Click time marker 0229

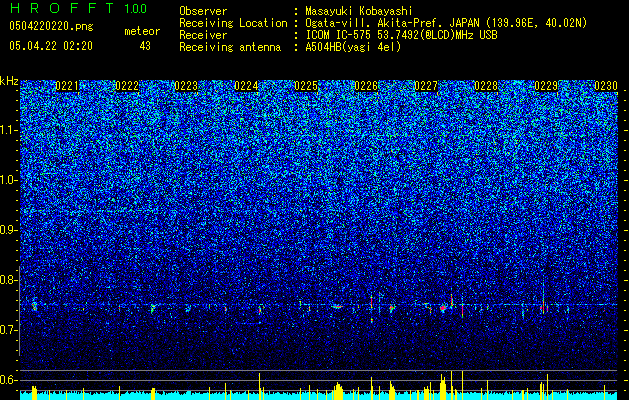pos(546,86)
